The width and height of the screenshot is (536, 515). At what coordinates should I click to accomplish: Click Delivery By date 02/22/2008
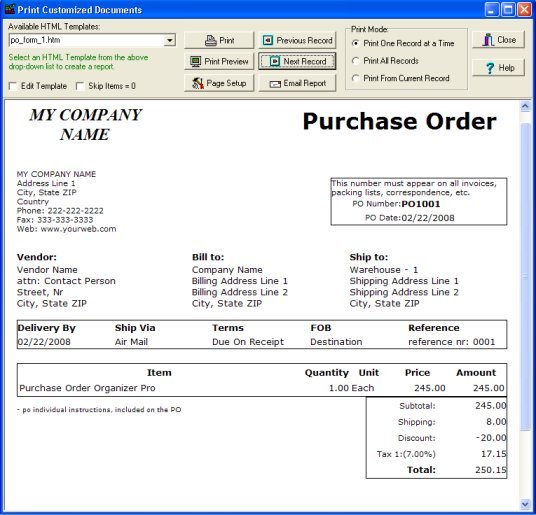44,342
